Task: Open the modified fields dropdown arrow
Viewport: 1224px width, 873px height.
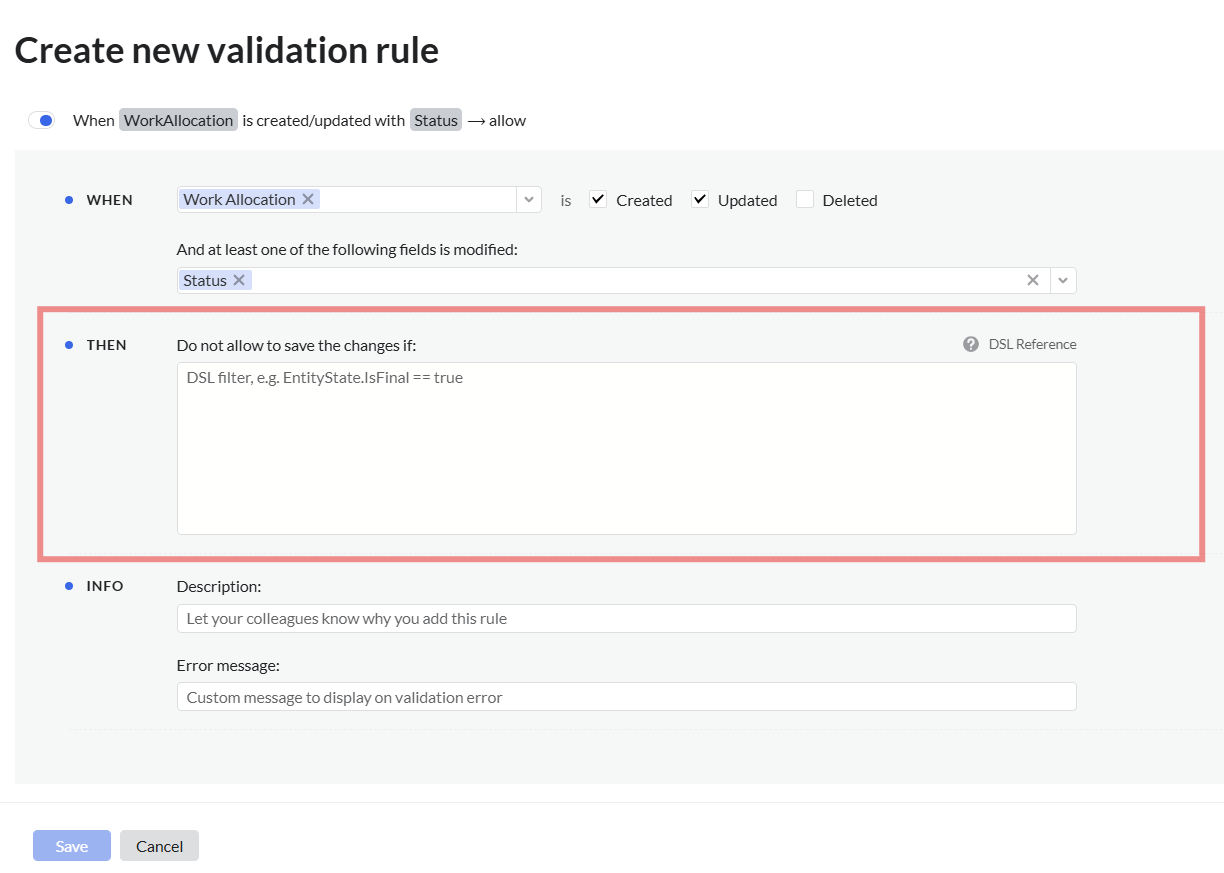Action: point(1063,280)
